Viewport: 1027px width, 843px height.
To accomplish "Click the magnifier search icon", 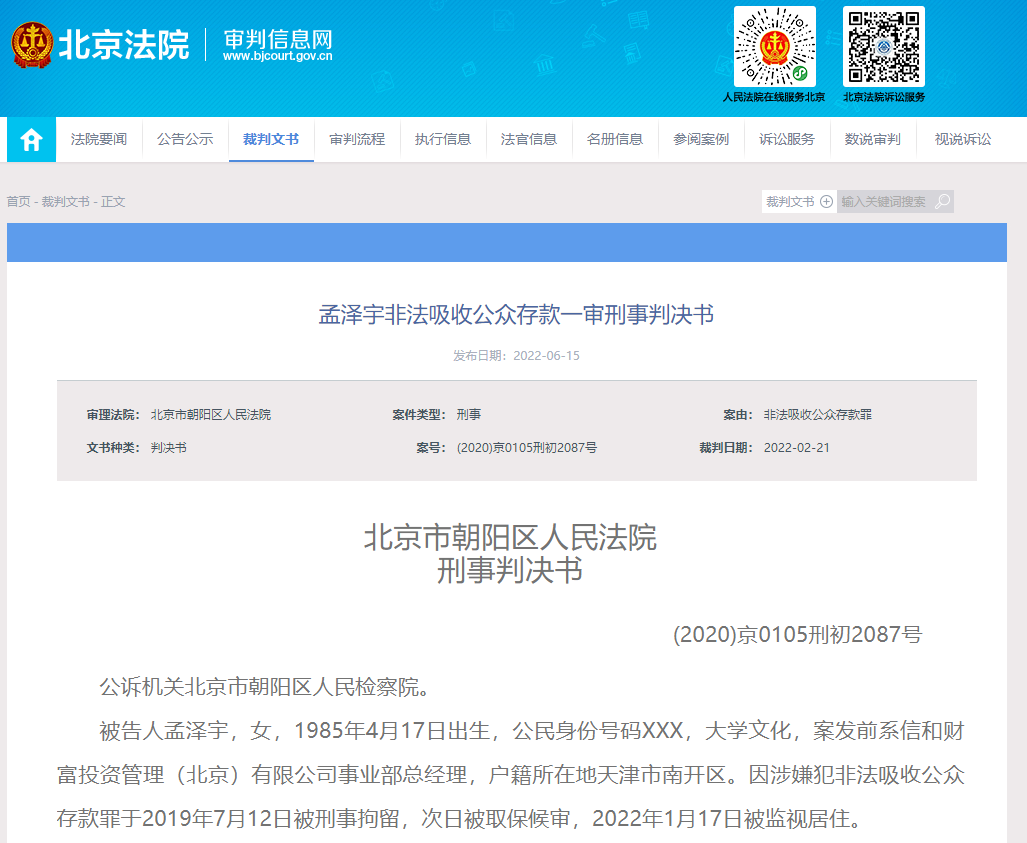I will (x=942, y=202).
